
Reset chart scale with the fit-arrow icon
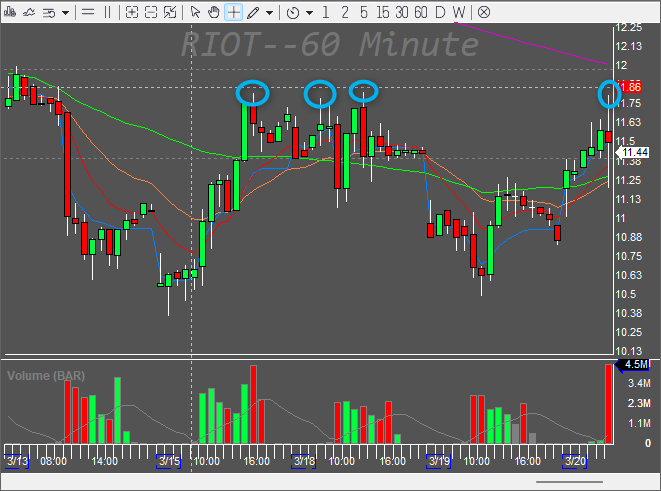tap(170, 13)
